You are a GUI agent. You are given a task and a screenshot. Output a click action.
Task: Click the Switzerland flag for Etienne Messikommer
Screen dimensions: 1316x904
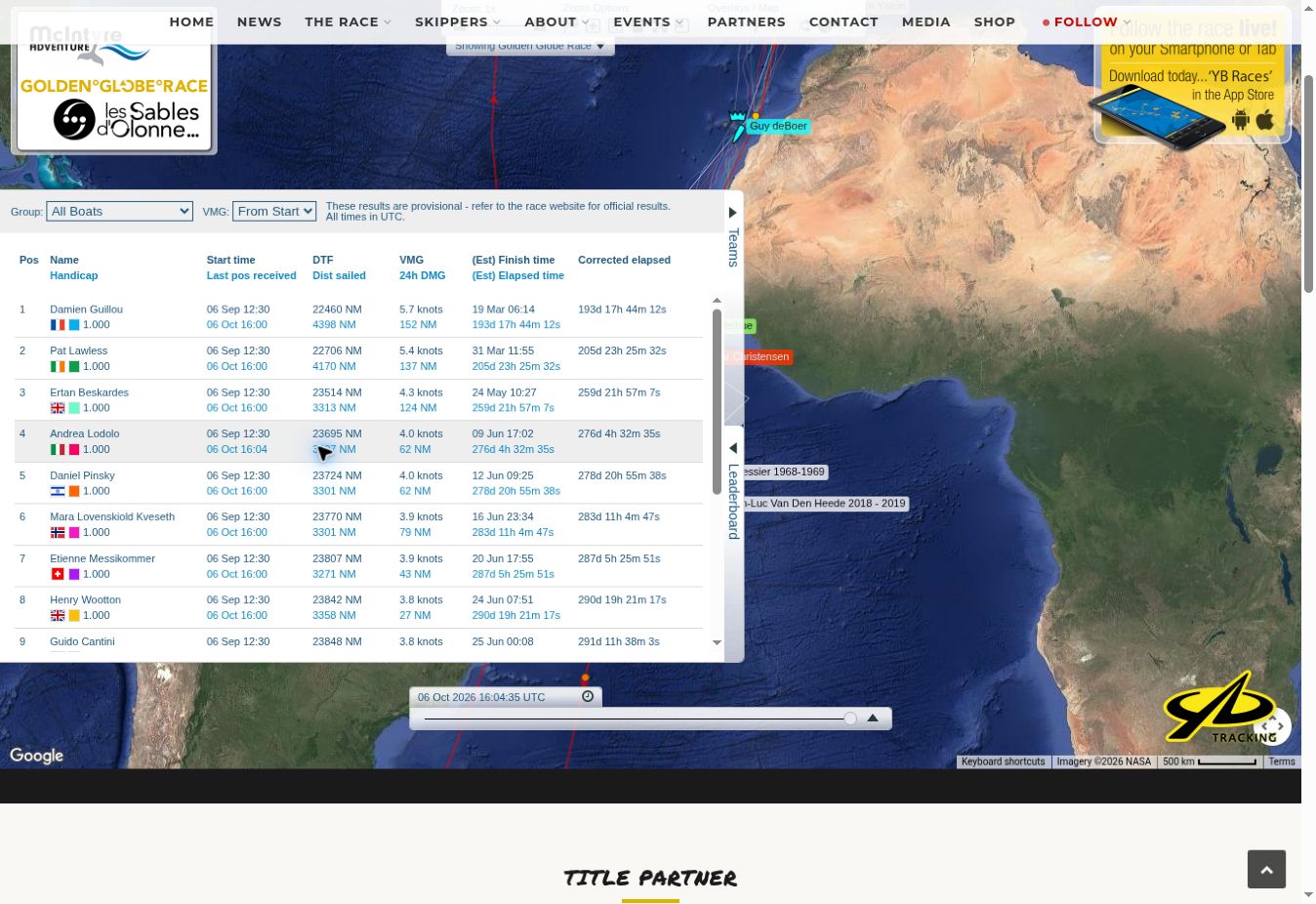point(58,574)
